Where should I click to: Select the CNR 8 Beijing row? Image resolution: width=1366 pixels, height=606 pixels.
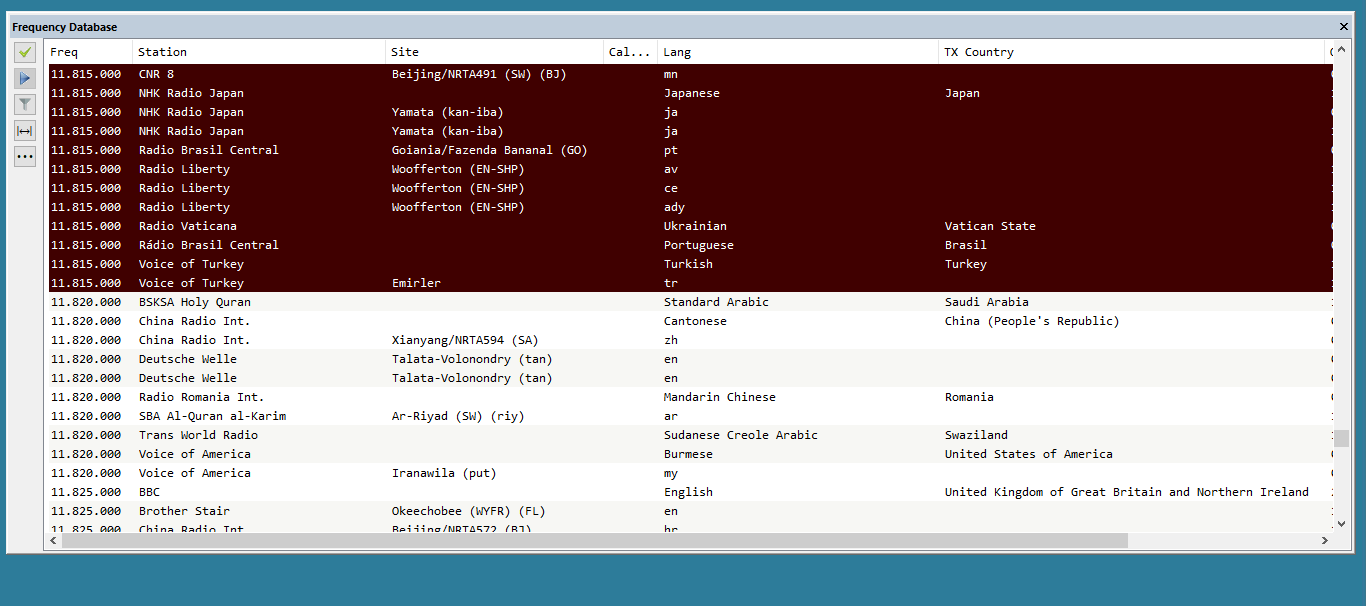coord(400,74)
